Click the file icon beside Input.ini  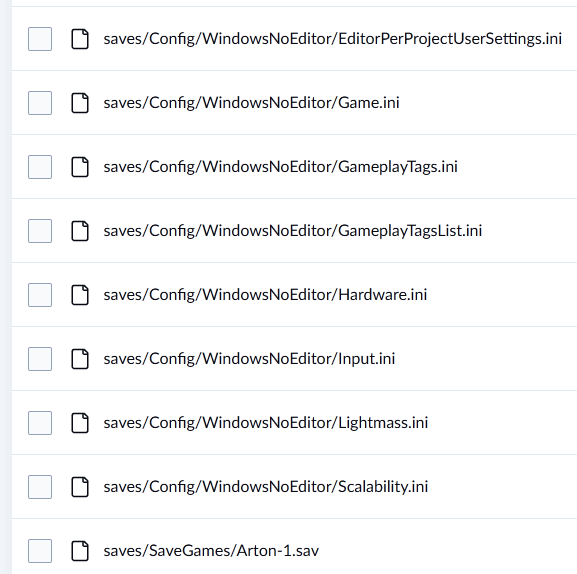coord(80,359)
